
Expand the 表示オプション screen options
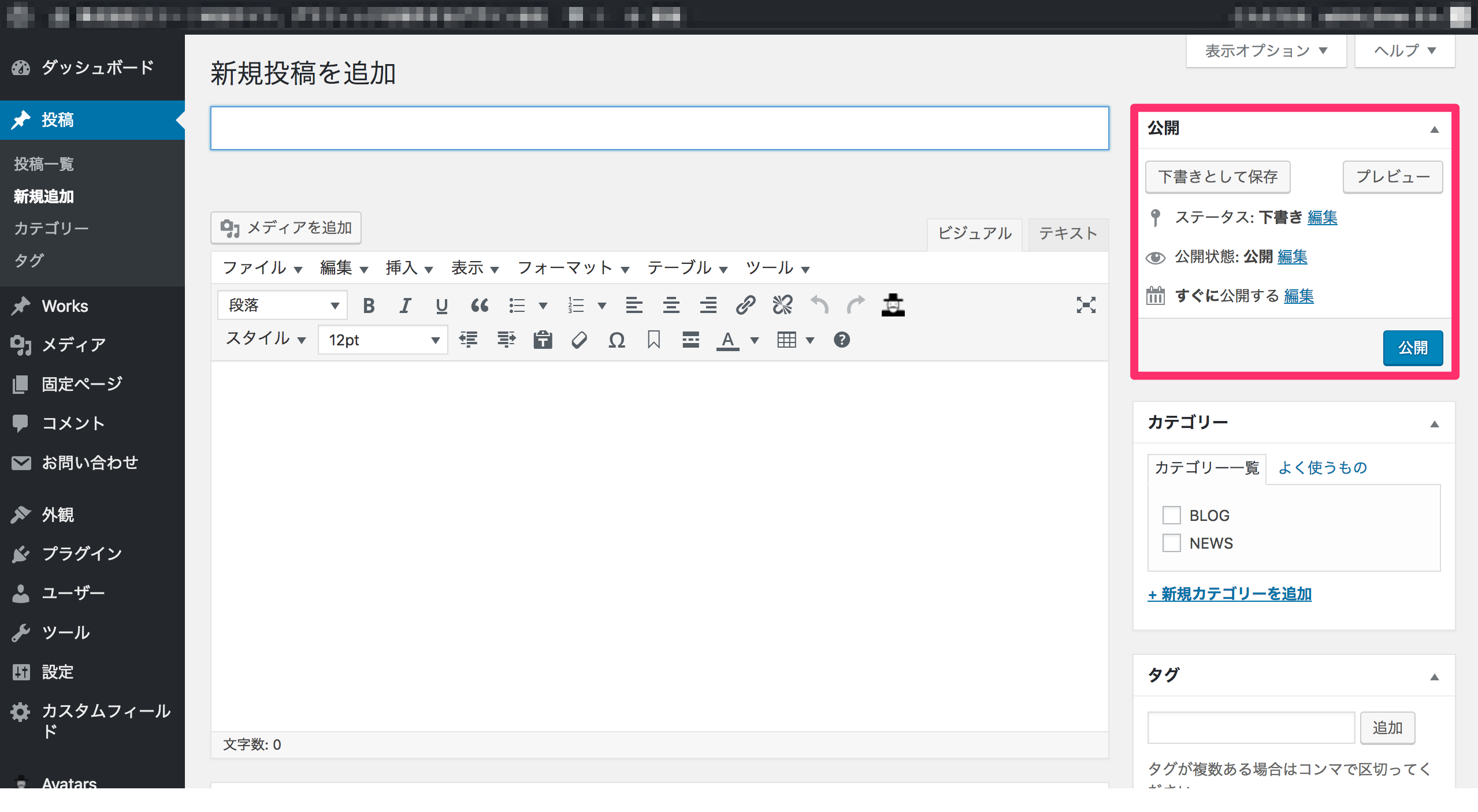[x=1265, y=51]
